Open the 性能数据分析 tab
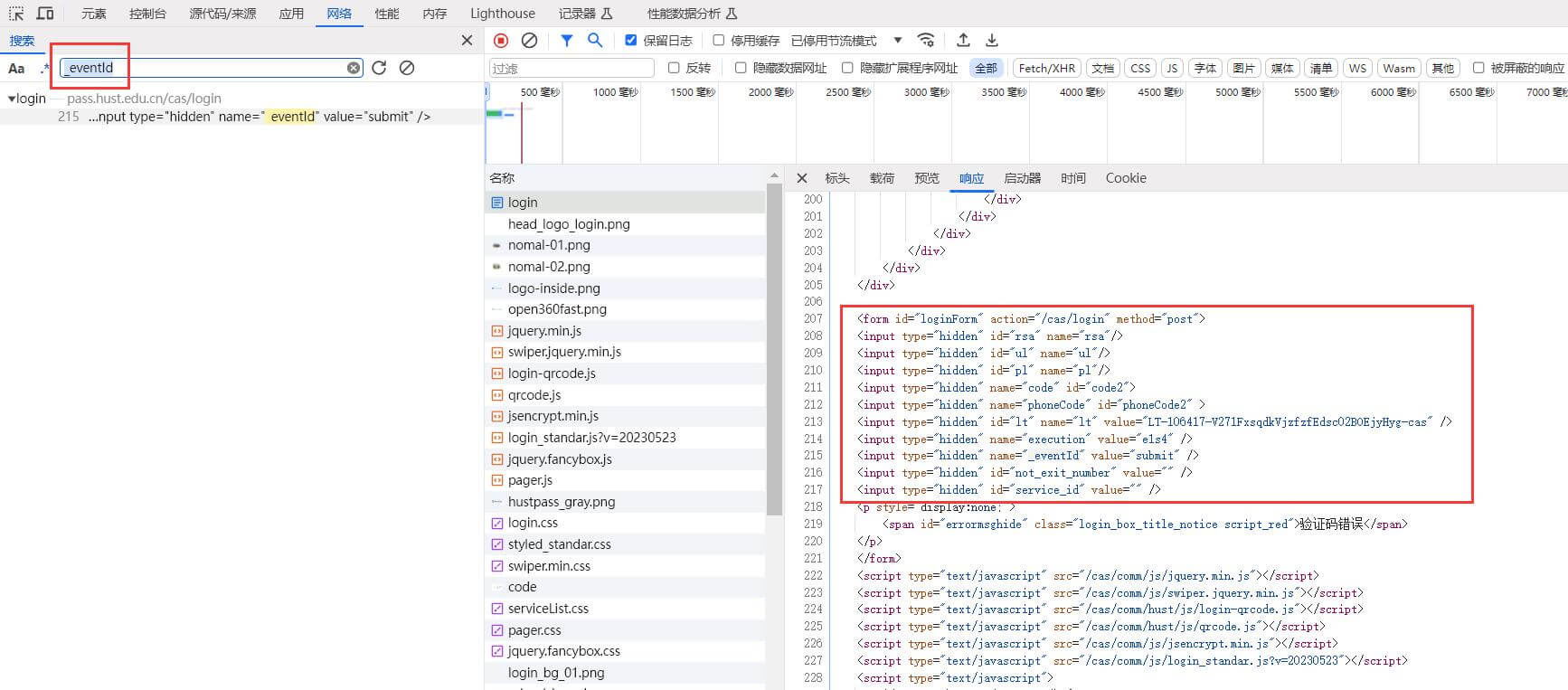 pyautogui.click(x=692, y=14)
